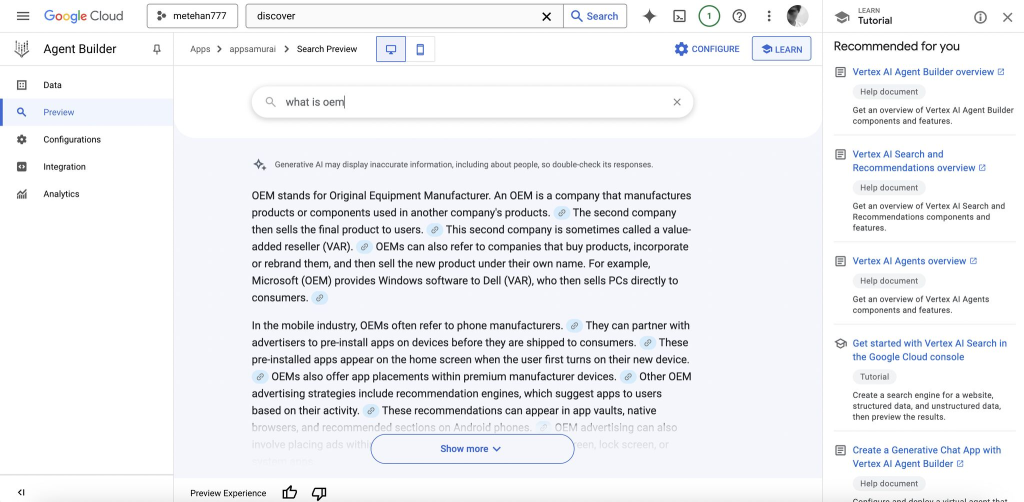Switch to mobile preview mode
The height and width of the screenshot is (502, 1024).
[420, 49]
